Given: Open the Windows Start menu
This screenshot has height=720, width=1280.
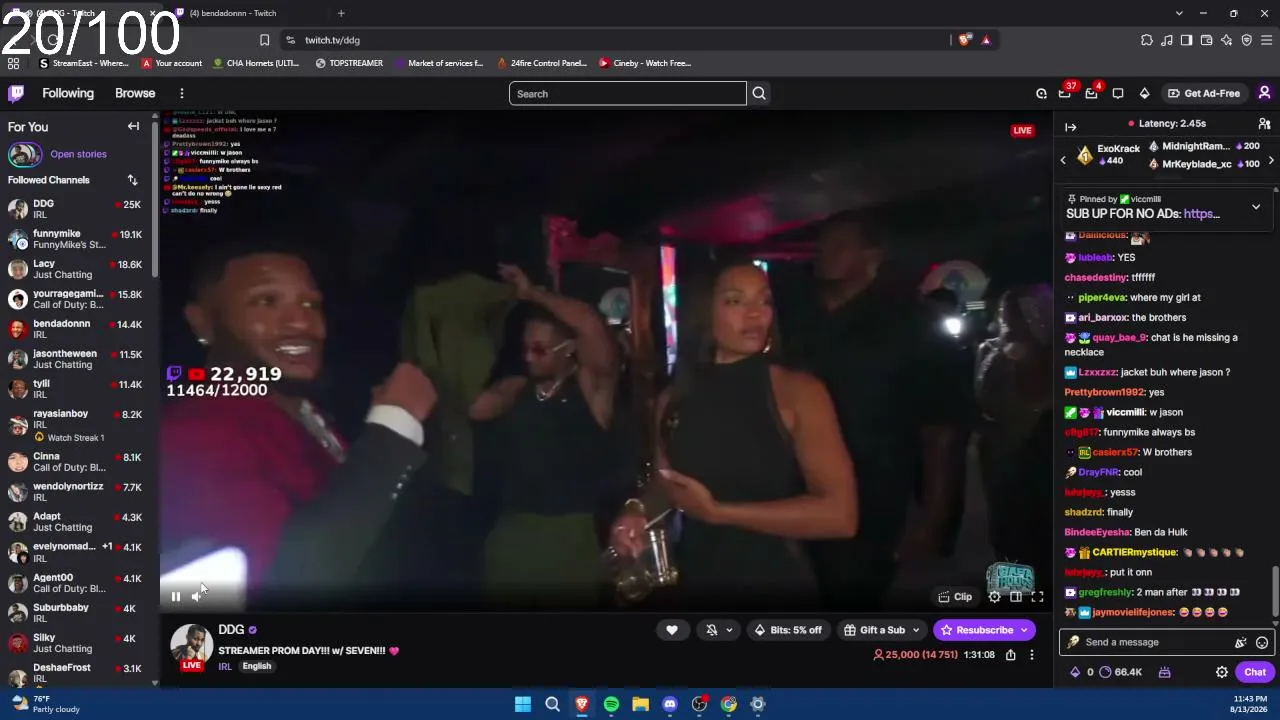Looking at the screenshot, I should [522, 704].
